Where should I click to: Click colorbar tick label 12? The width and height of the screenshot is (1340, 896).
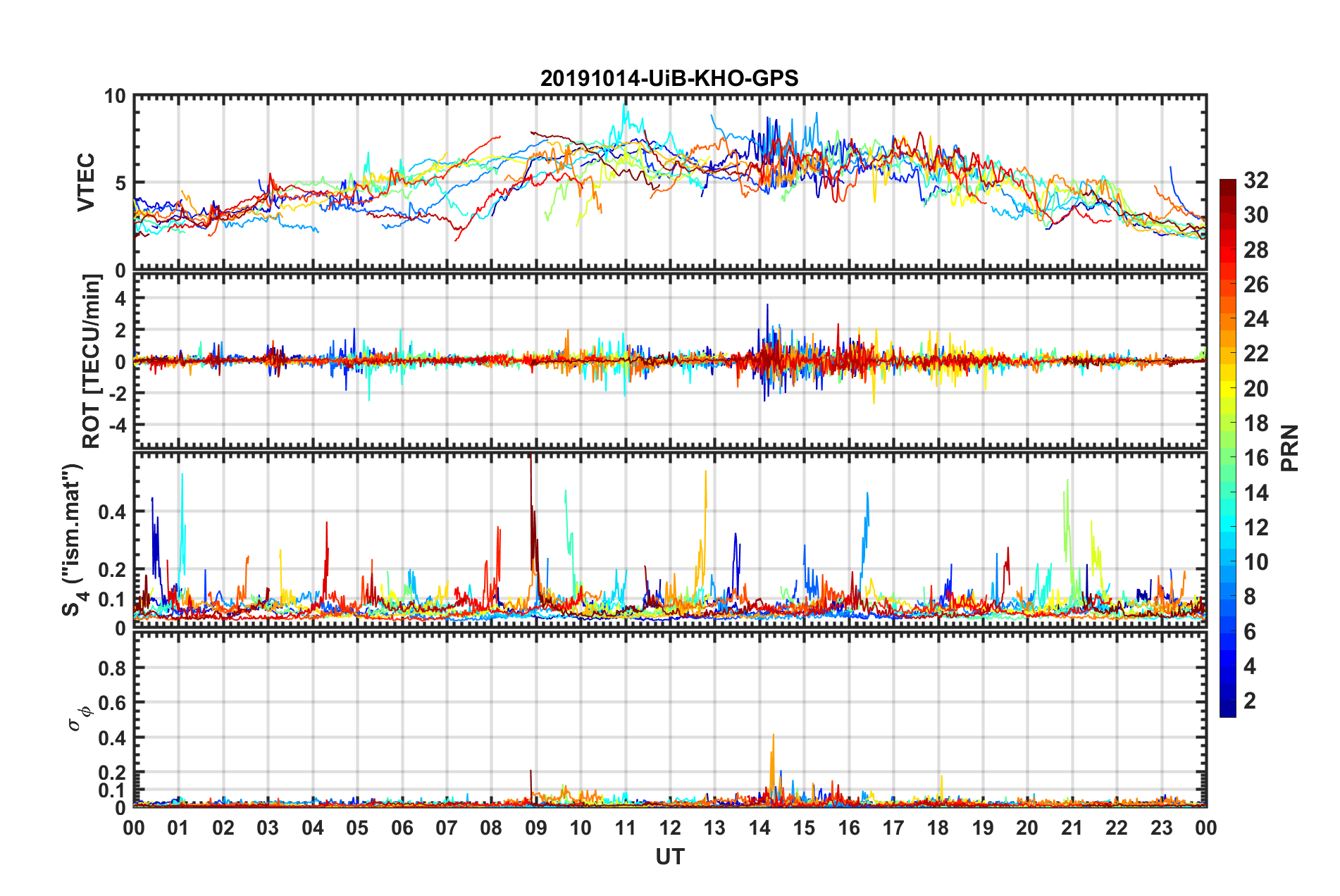click(1255, 528)
